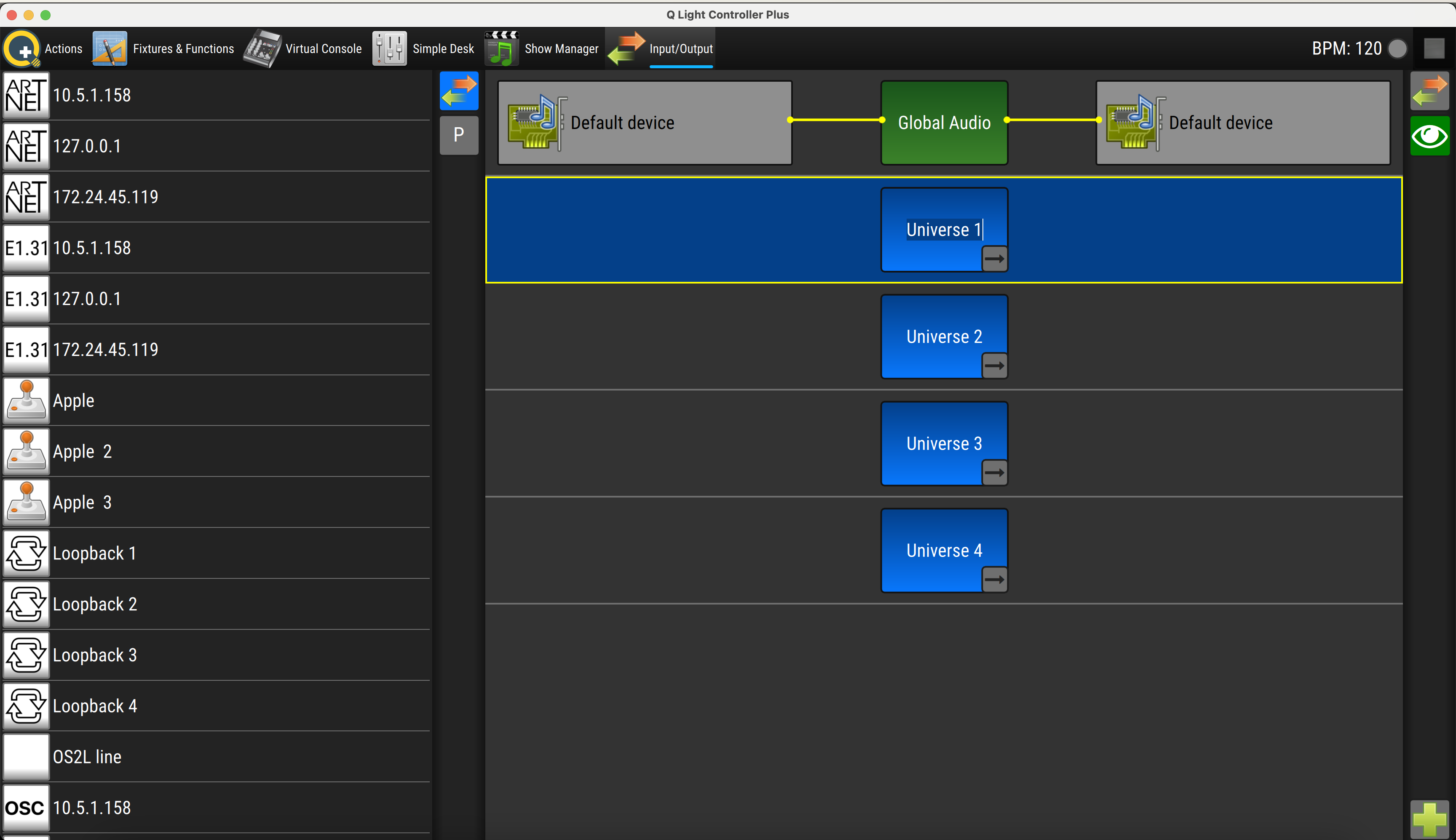Select the 'Loopback 4' row label
This screenshot has height=840, width=1456.
point(95,706)
